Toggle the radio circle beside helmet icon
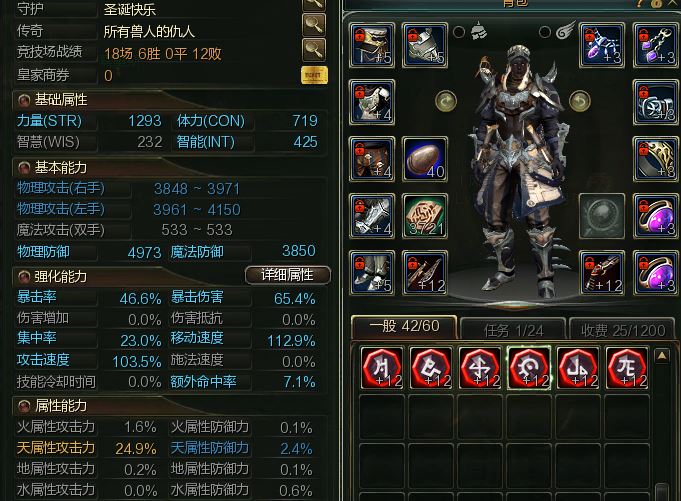 tap(459, 32)
